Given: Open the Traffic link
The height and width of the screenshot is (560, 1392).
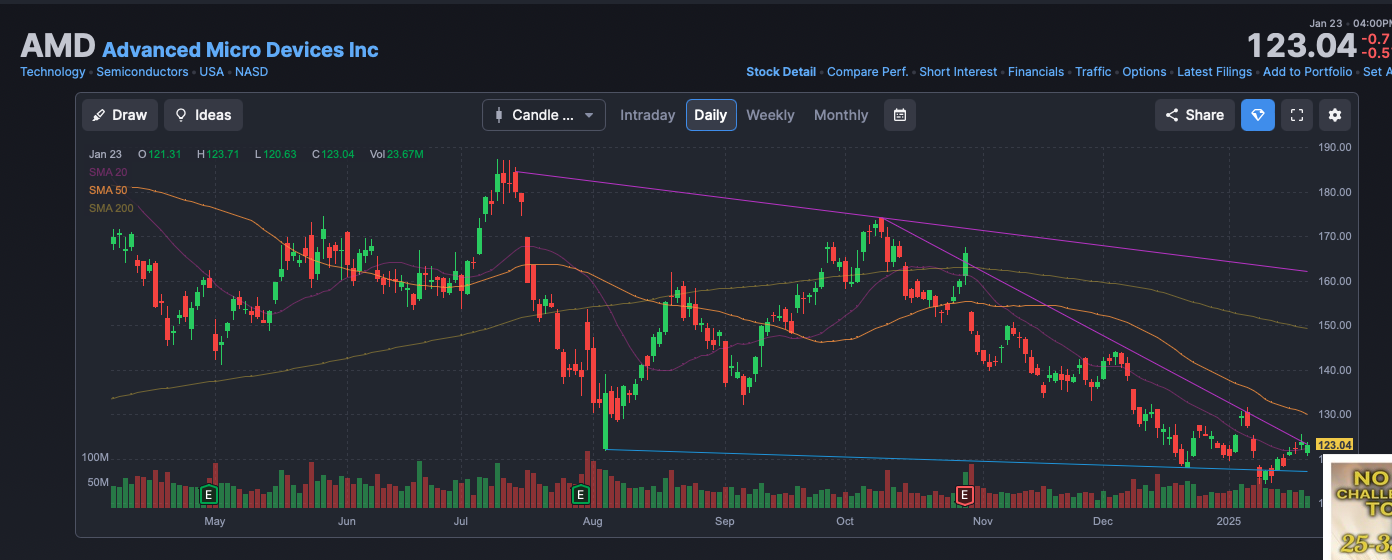Looking at the screenshot, I should point(1093,72).
